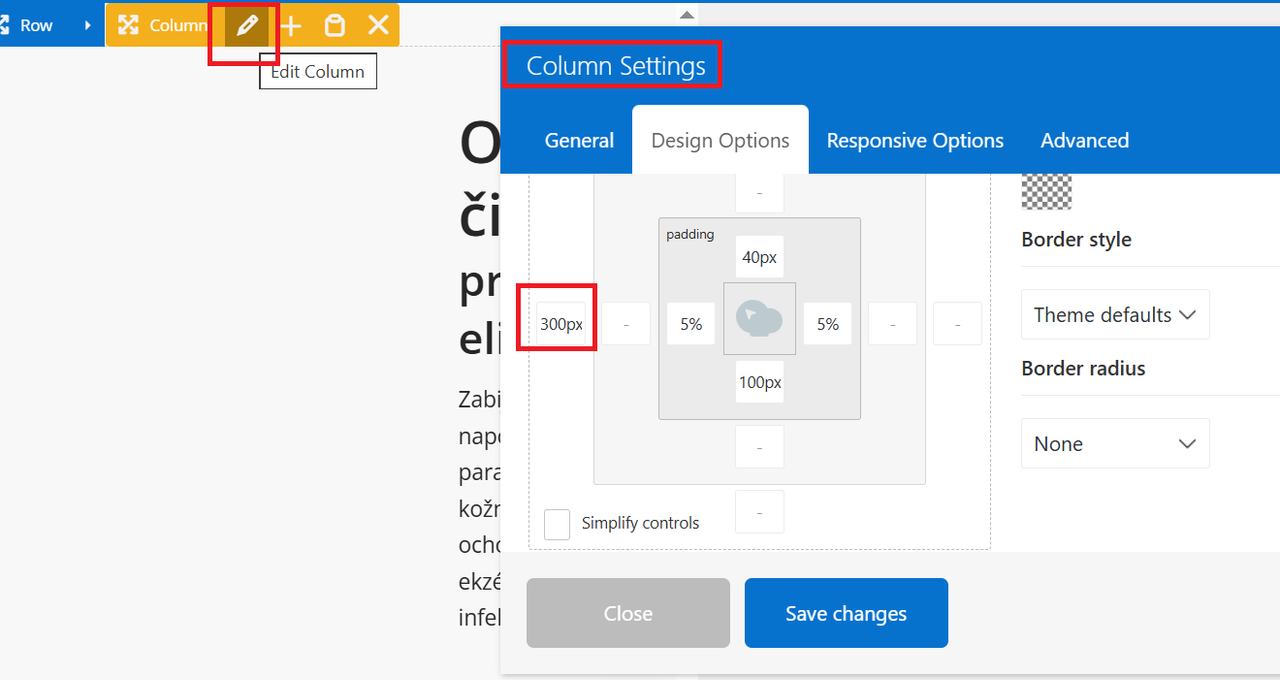Focus the margin bottom empty field

(760, 512)
